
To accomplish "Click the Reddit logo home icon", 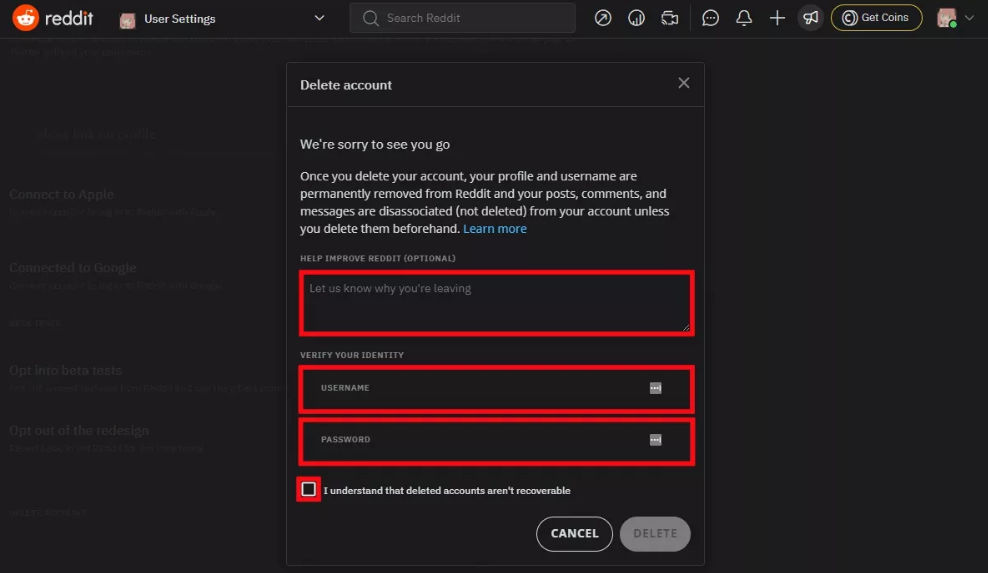I will pos(26,18).
